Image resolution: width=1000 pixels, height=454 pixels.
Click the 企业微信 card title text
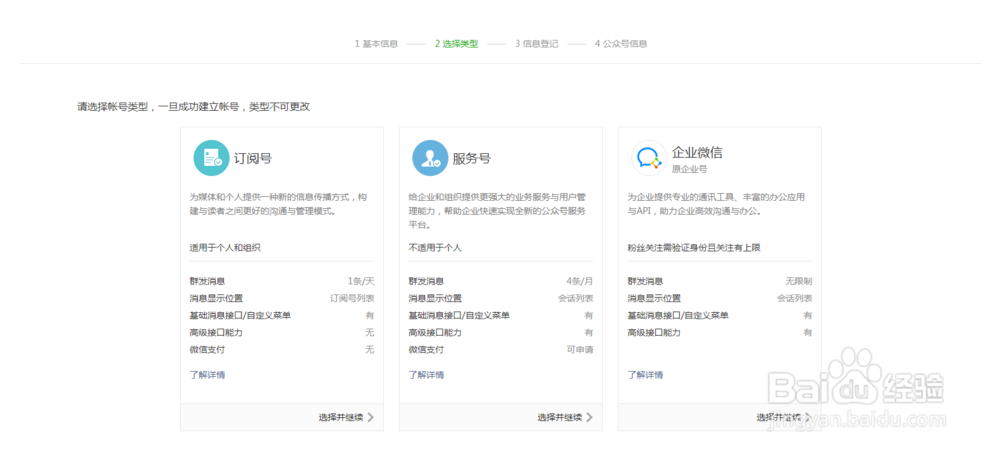697,153
